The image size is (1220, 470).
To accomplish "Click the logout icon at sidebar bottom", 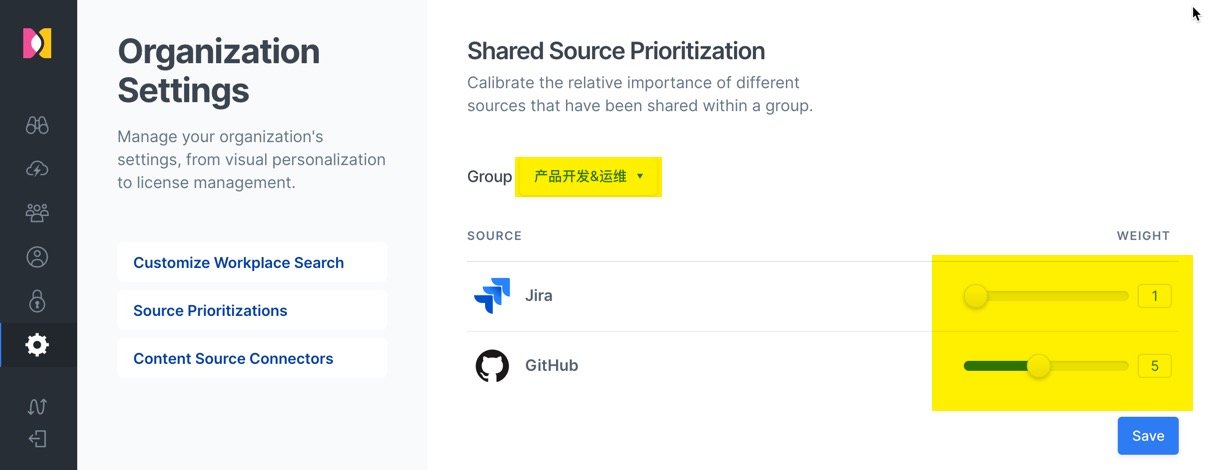I will tap(37, 439).
